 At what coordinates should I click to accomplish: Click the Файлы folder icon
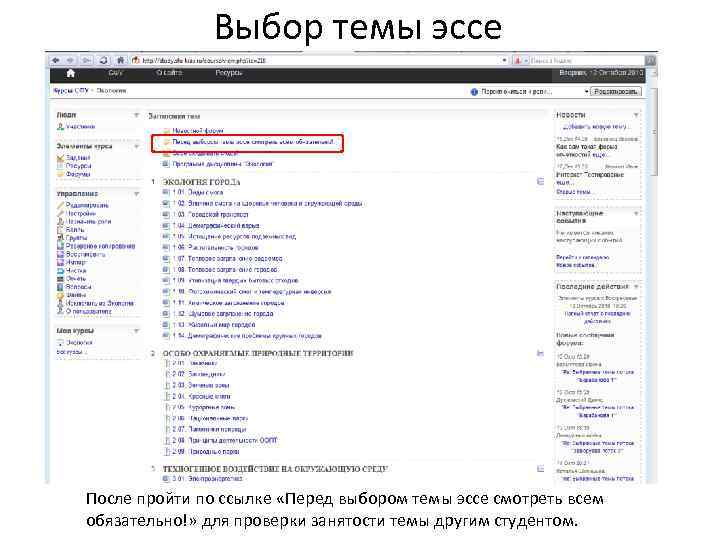point(60,295)
